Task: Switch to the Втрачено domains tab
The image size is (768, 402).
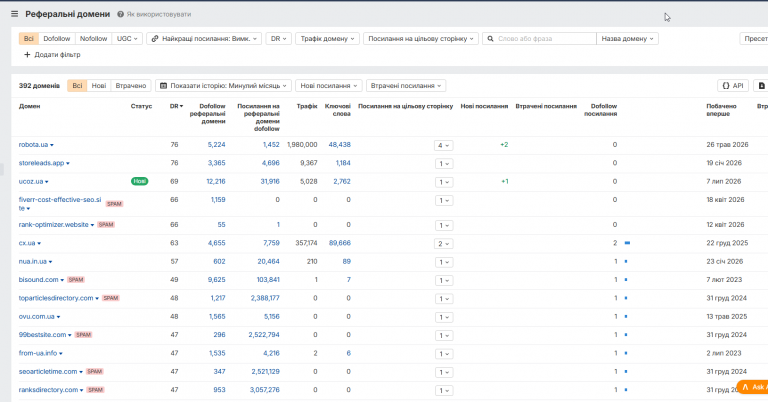Action: (x=131, y=86)
